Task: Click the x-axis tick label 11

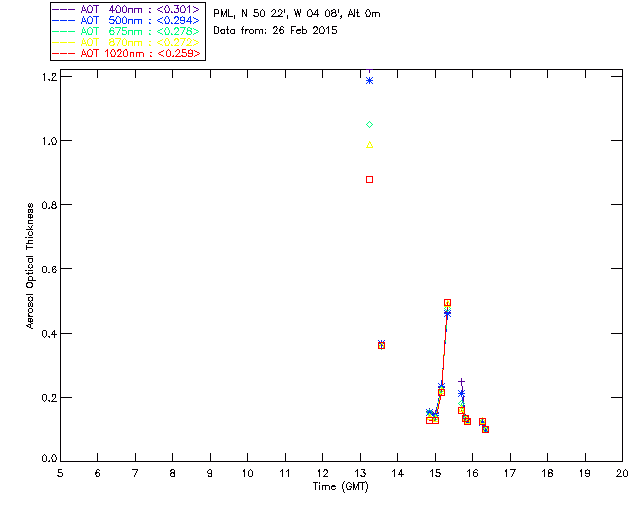Action: (x=285, y=473)
